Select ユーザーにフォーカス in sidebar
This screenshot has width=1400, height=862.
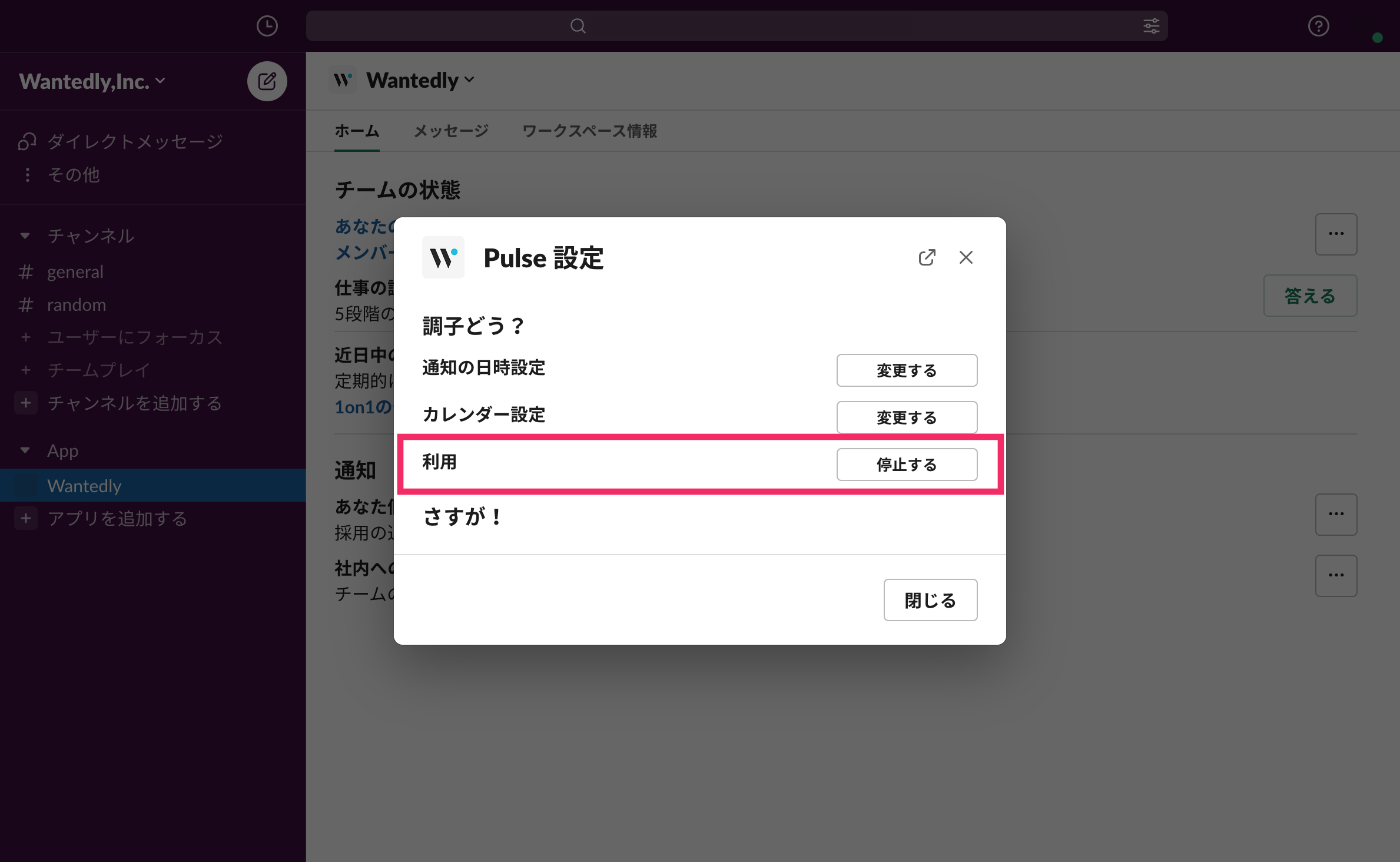(x=135, y=337)
